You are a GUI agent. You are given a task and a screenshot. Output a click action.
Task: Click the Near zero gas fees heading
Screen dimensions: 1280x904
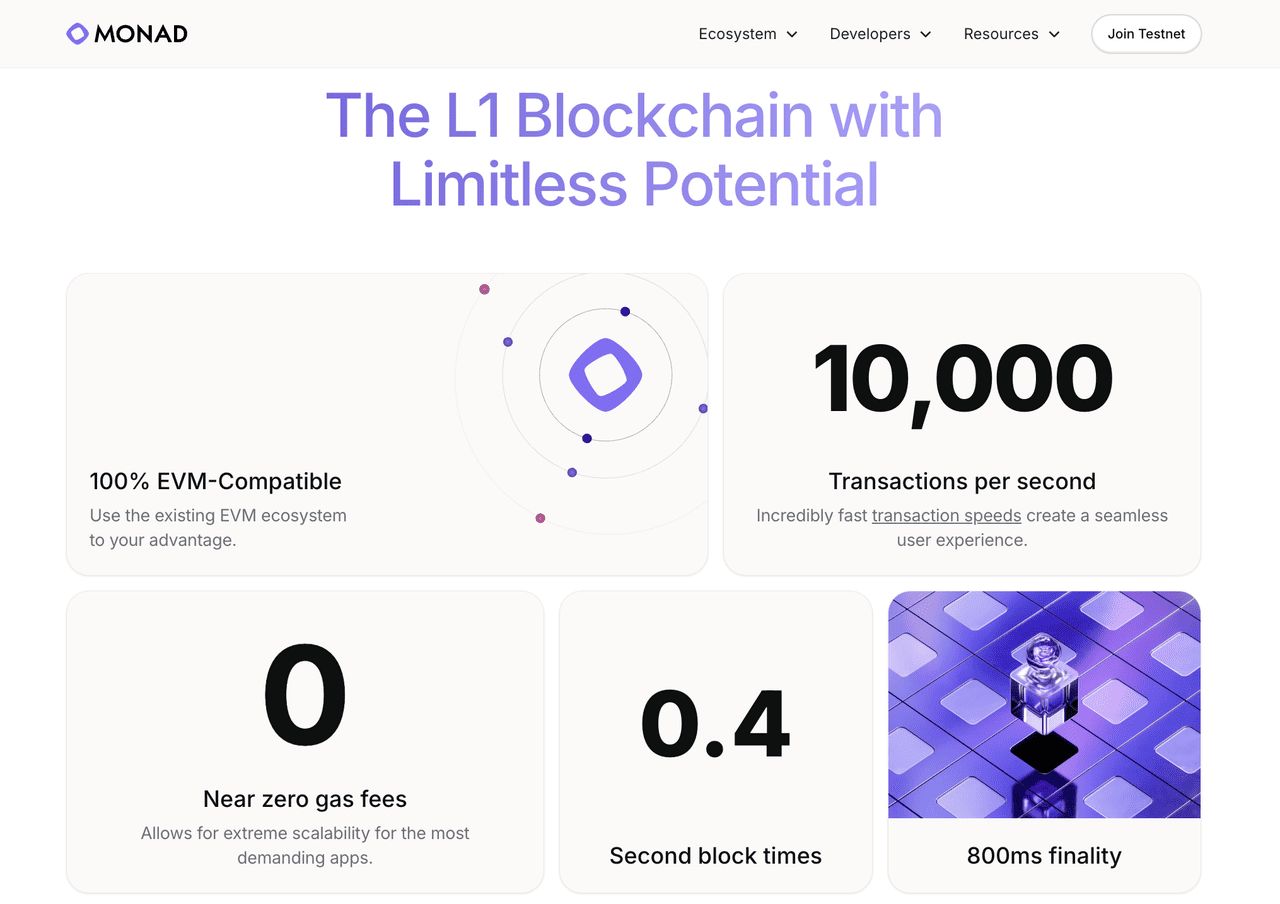tap(305, 799)
